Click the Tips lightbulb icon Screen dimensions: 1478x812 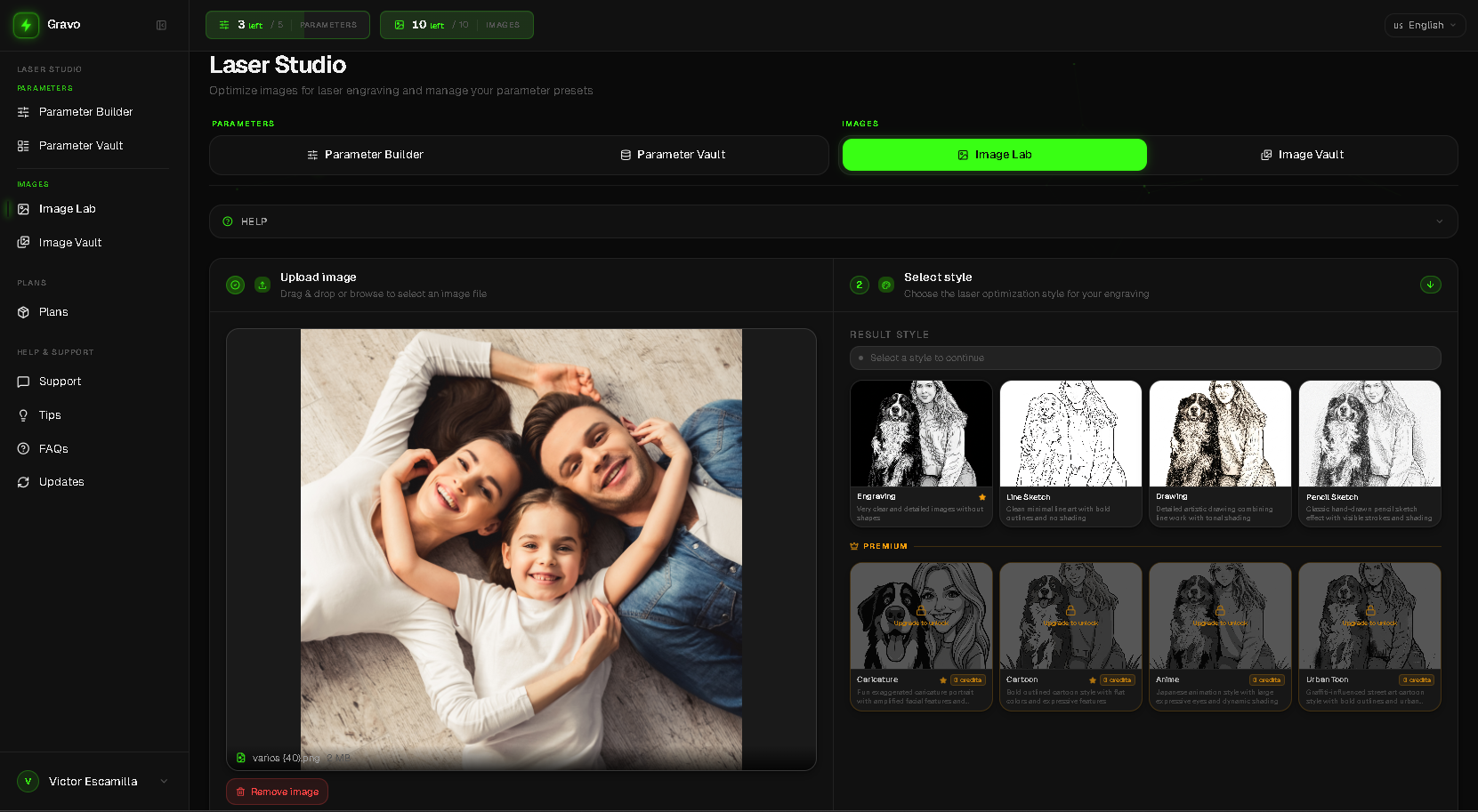pos(24,414)
